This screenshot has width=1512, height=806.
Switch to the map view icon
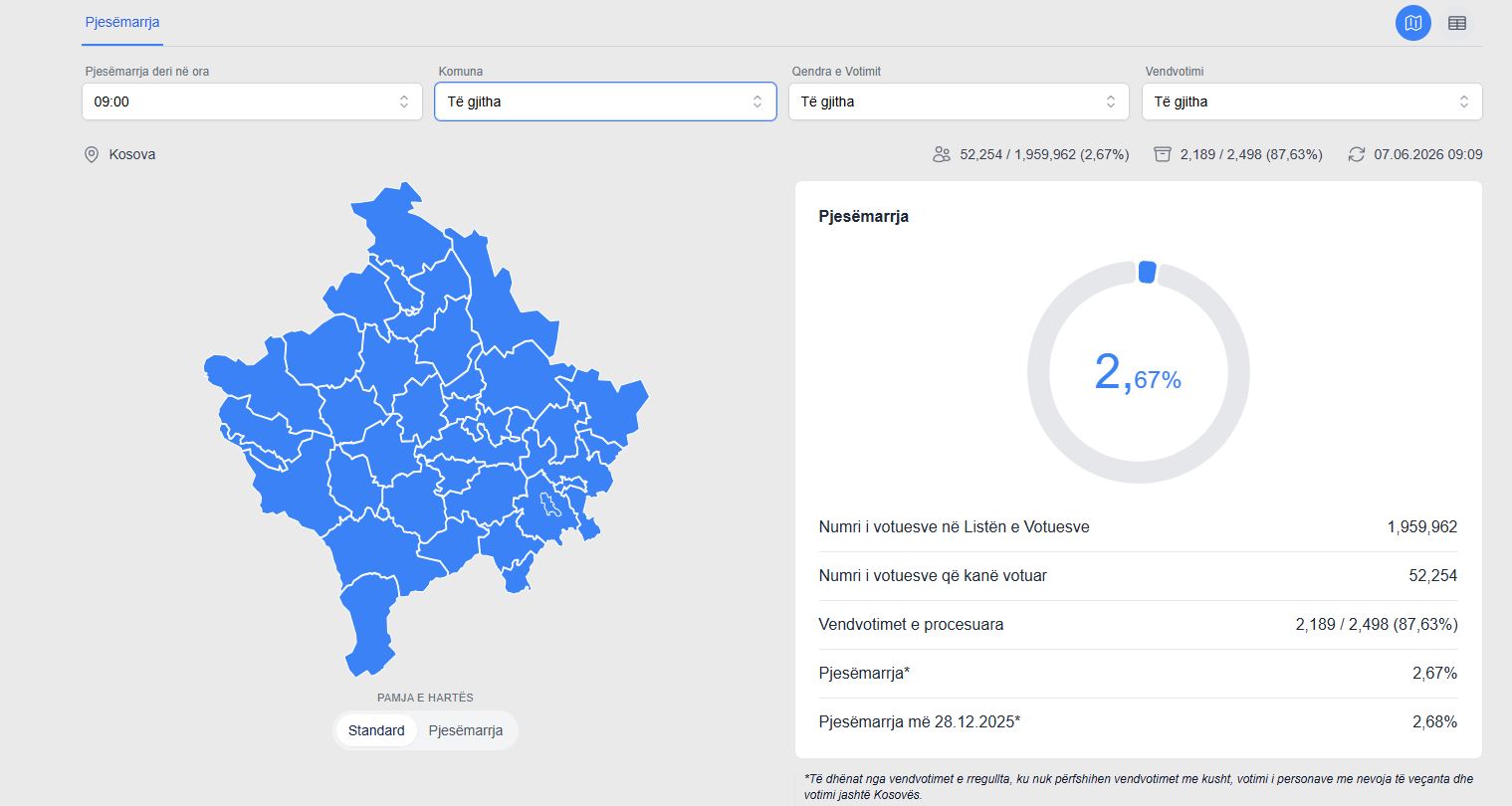1412,23
